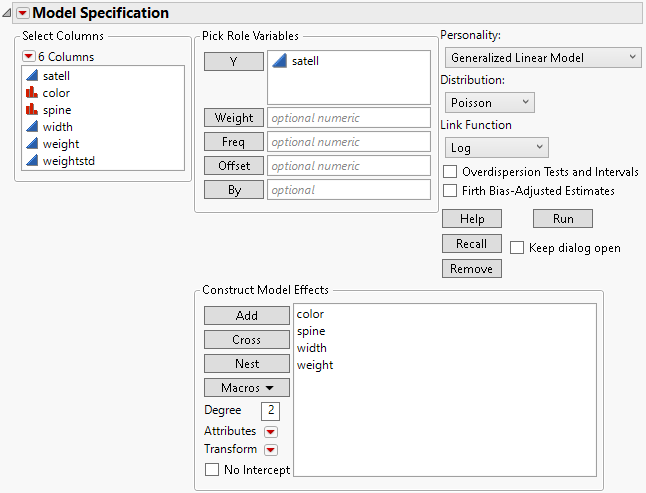
Task: Check the Keep dialog open box
Action: click(x=517, y=248)
